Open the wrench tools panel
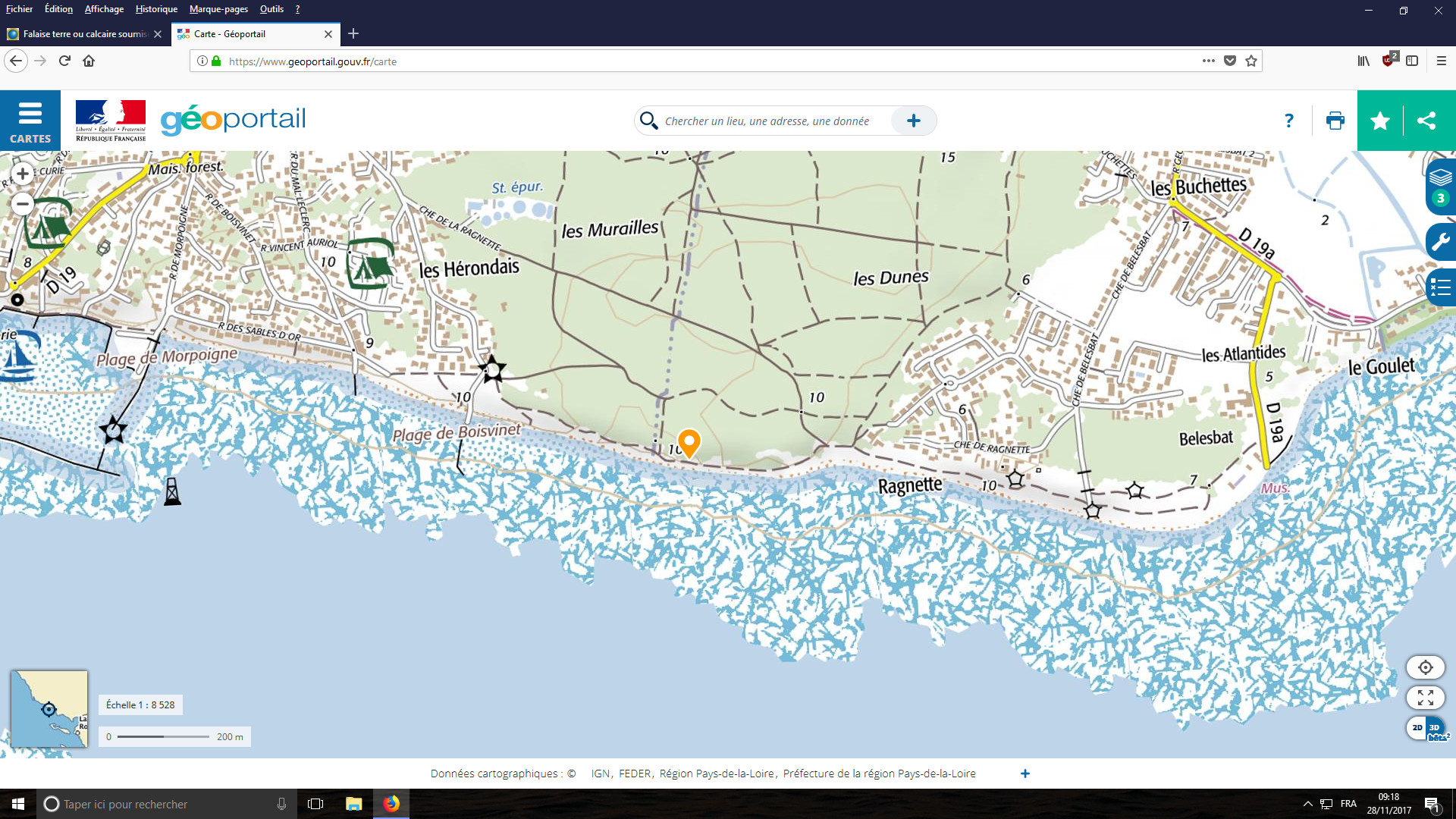The height and width of the screenshot is (819, 1456). (x=1439, y=243)
